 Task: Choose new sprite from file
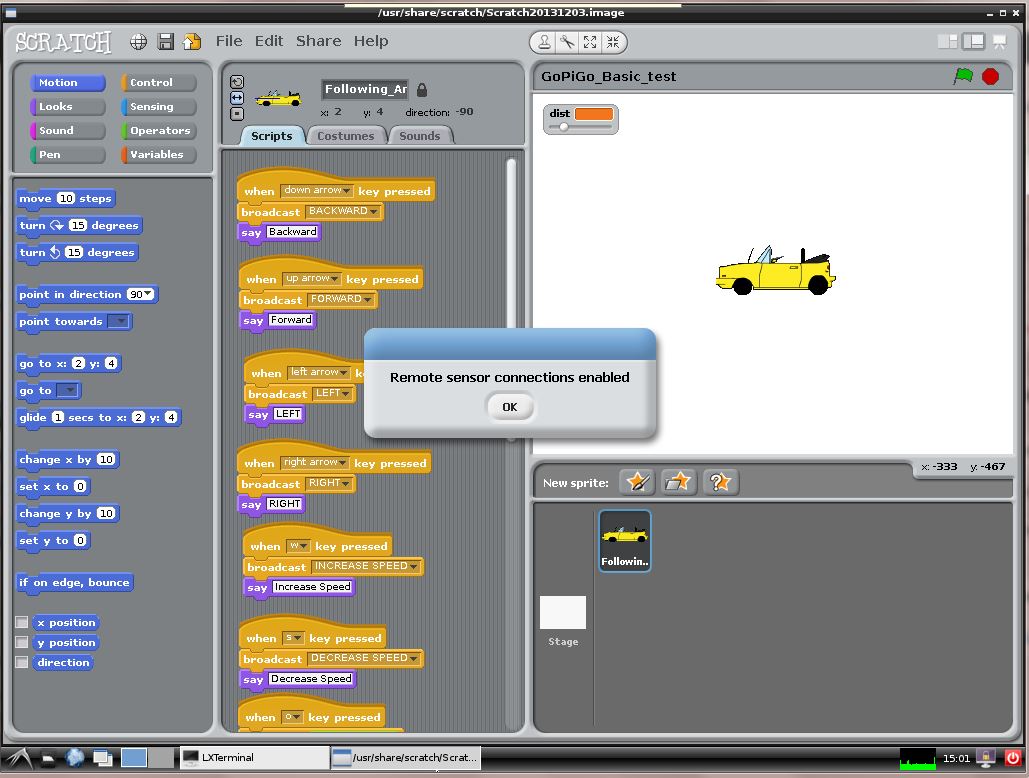679,482
